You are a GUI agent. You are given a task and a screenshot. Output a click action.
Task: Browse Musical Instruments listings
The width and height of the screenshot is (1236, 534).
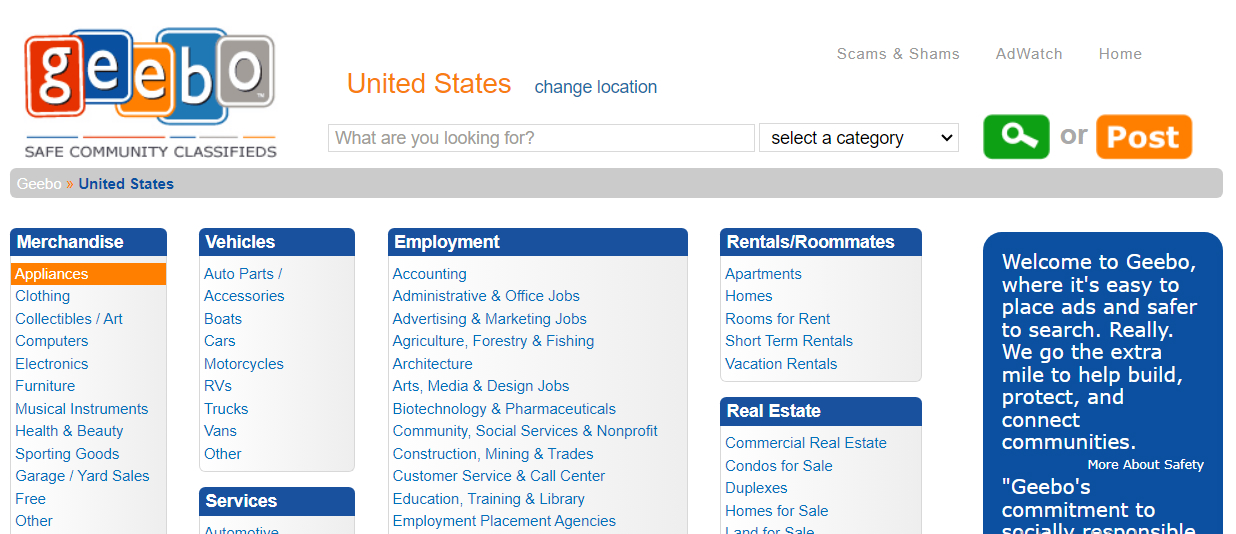point(81,409)
